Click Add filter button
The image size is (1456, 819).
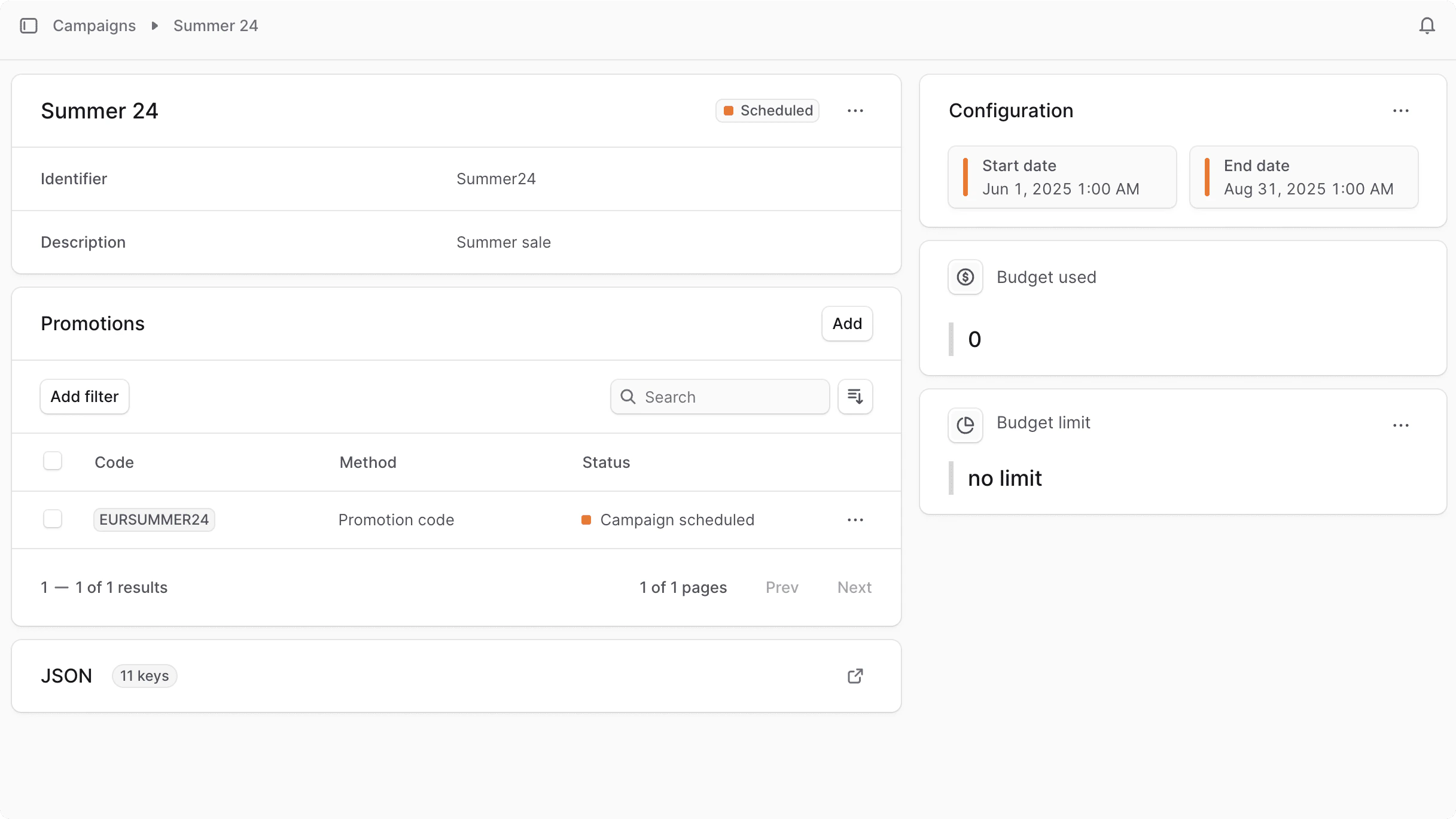coord(84,397)
